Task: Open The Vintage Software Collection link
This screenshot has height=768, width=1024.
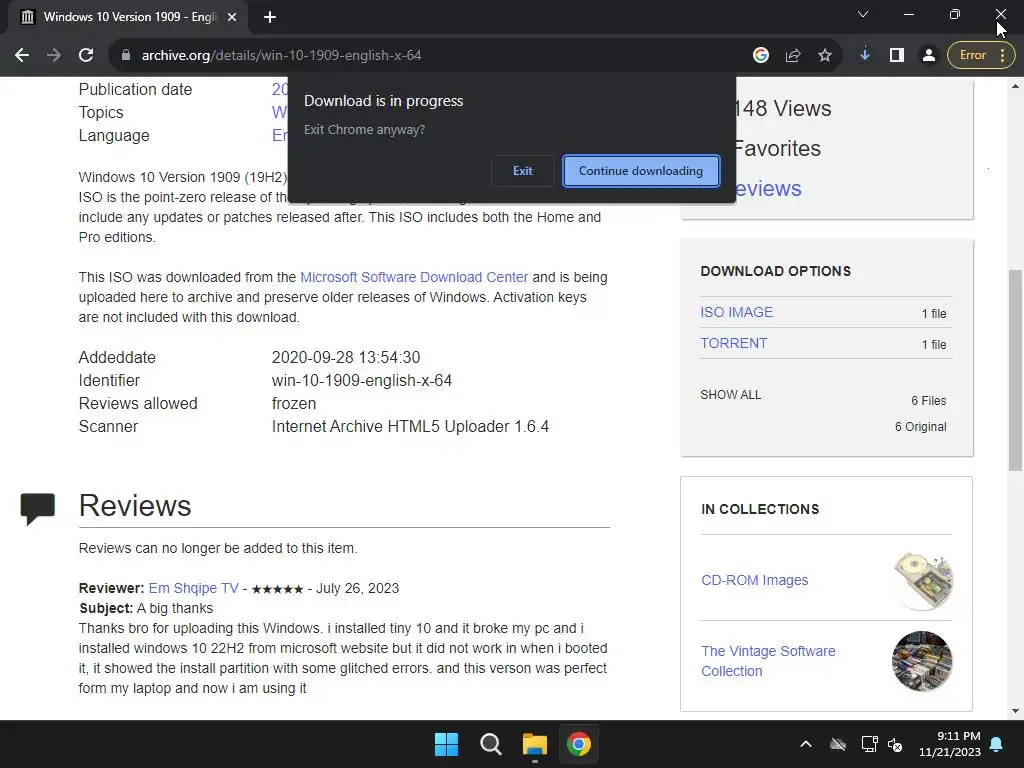Action: pos(768,661)
